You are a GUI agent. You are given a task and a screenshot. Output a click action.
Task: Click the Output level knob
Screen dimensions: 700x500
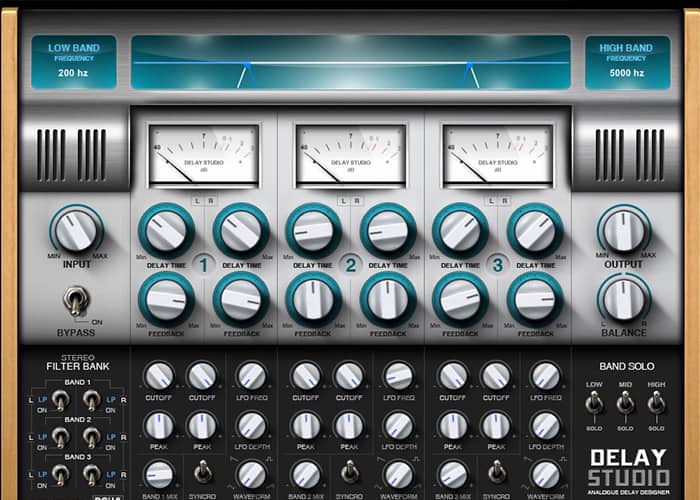pyautogui.click(x=624, y=231)
